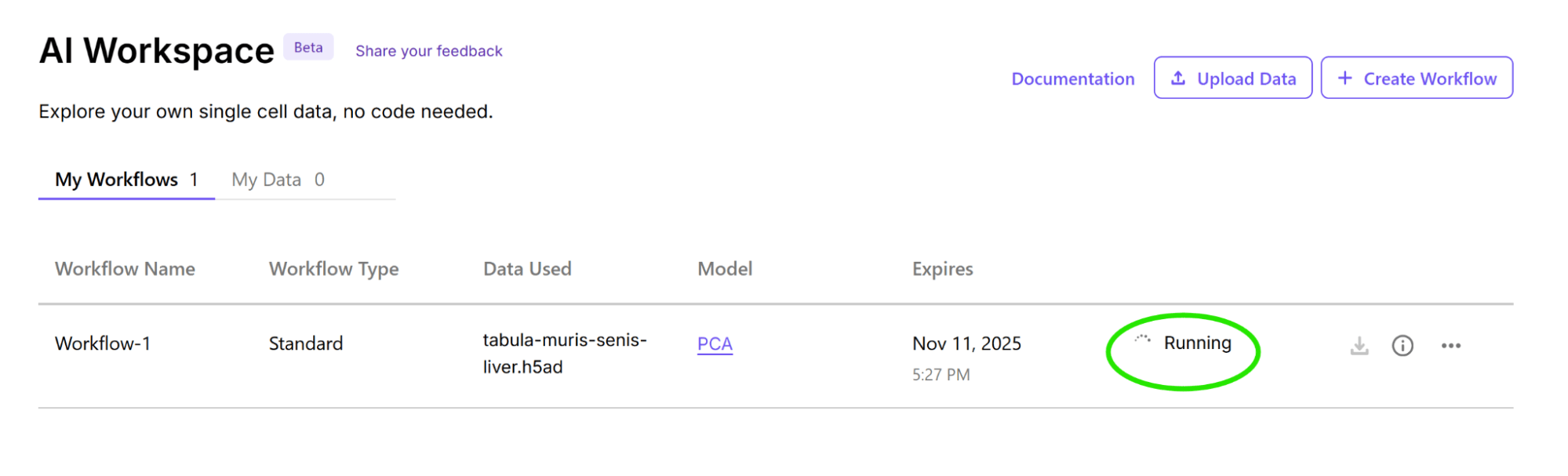
Task: Open the info icon for Workflow-1
Action: (x=1404, y=345)
